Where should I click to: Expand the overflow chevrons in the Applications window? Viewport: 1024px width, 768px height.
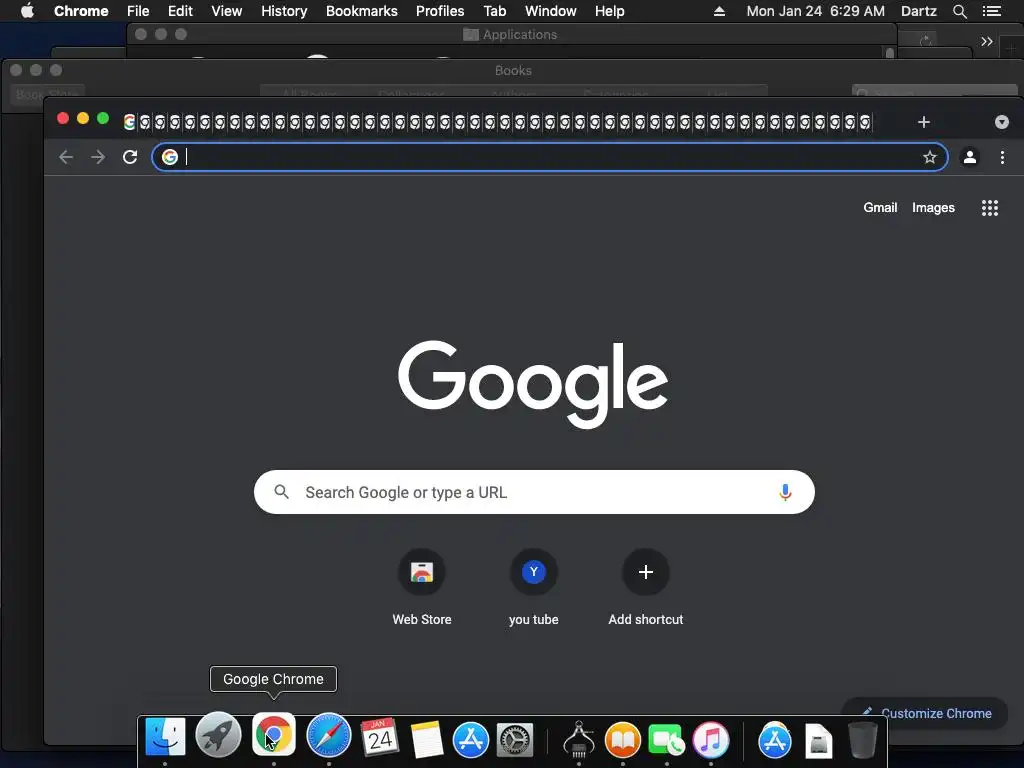tap(986, 42)
